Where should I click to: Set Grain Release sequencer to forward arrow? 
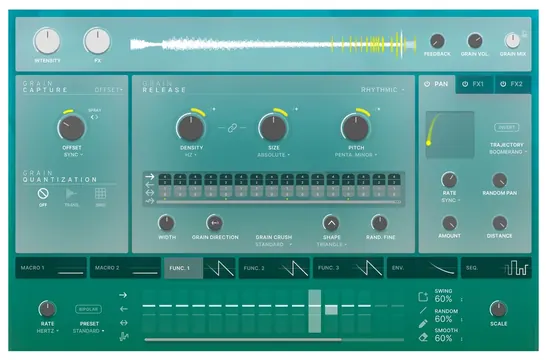150,177
